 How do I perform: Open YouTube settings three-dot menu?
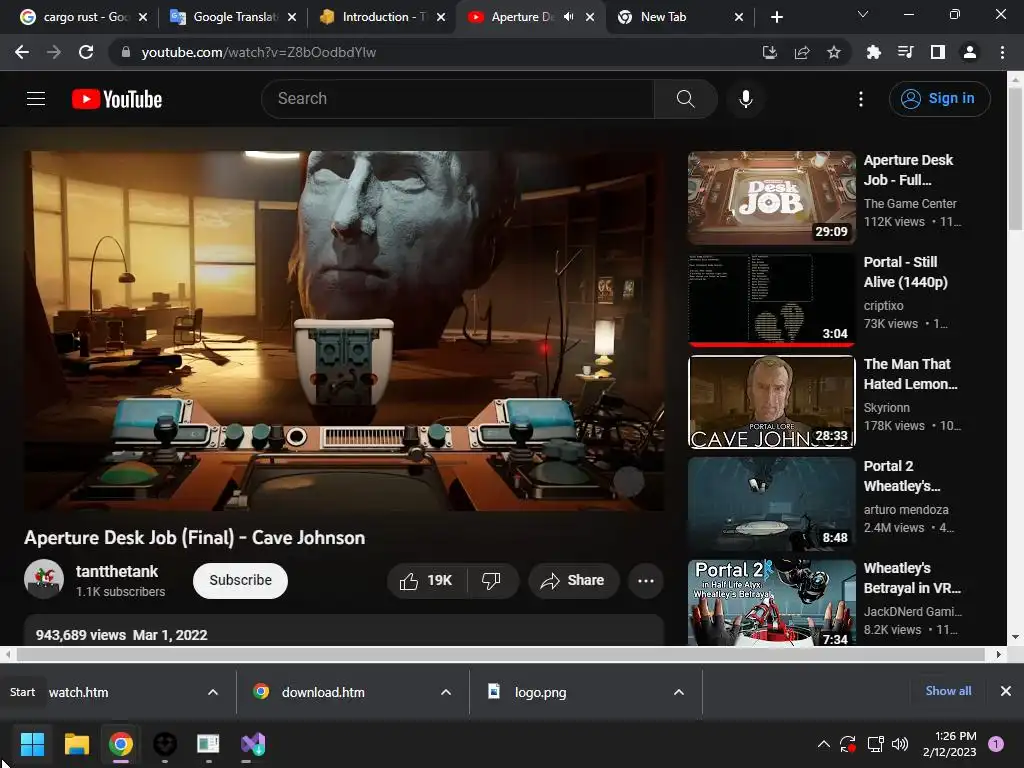(861, 99)
